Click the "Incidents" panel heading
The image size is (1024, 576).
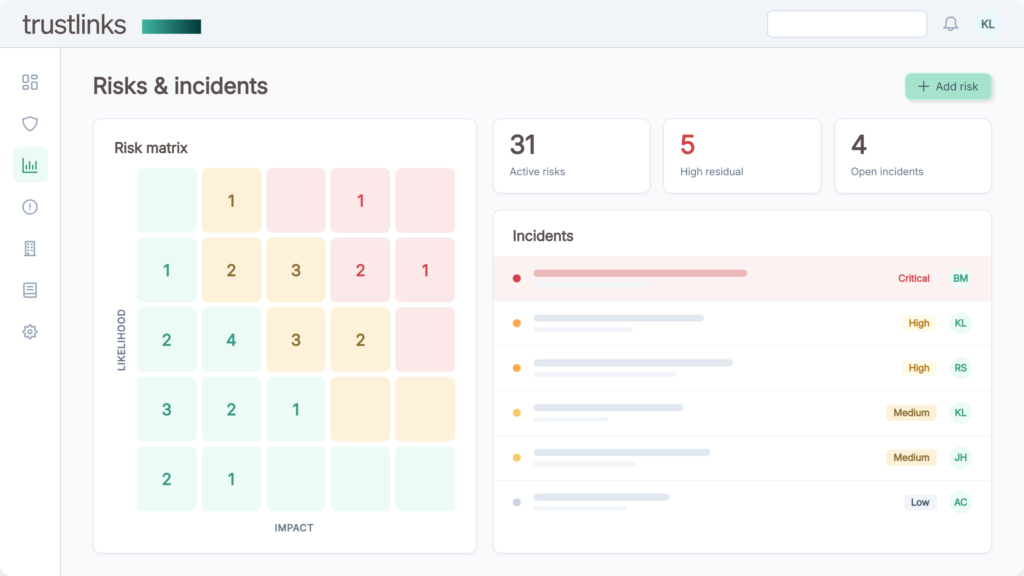(x=543, y=236)
